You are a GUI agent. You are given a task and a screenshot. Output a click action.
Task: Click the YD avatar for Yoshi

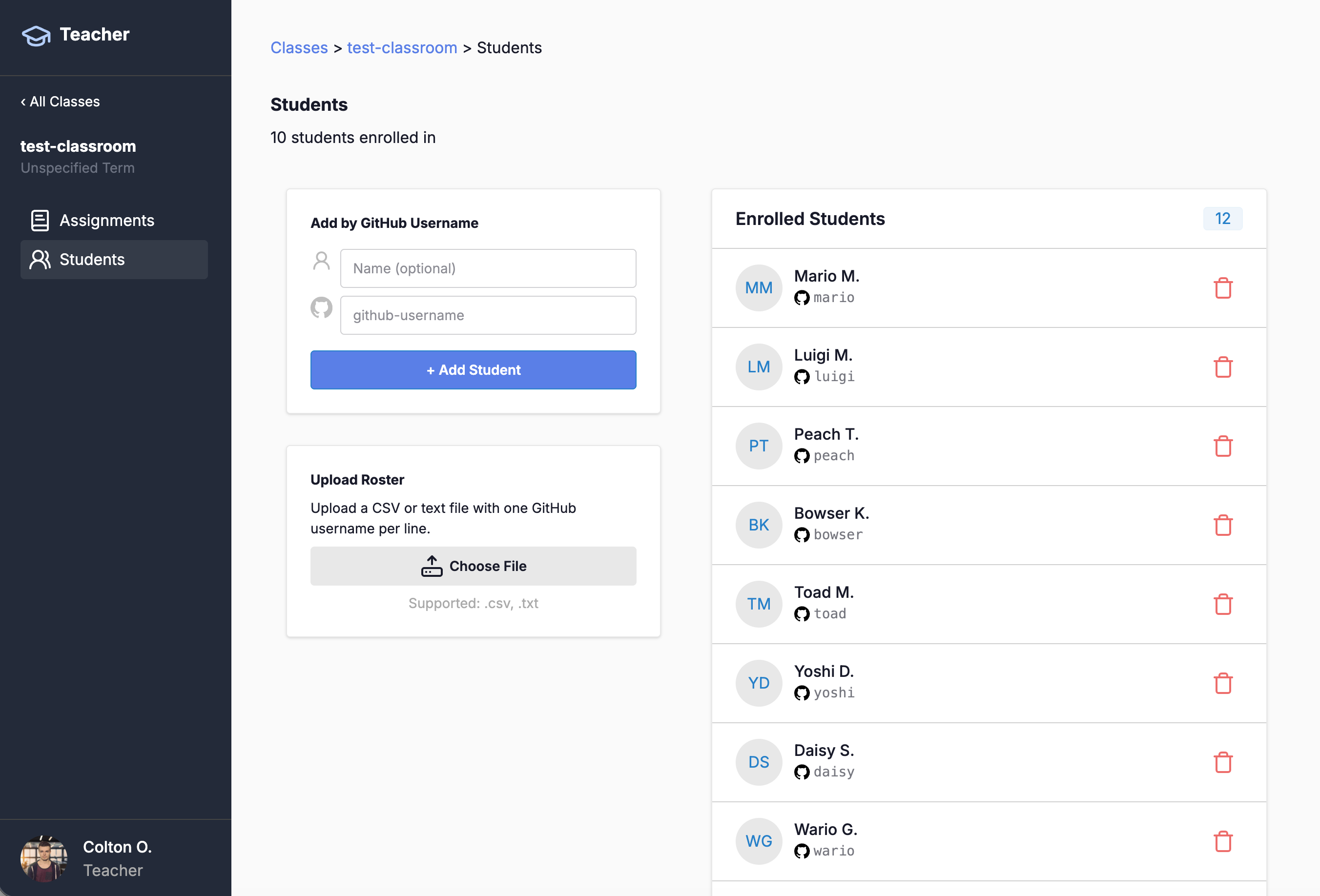click(x=759, y=683)
